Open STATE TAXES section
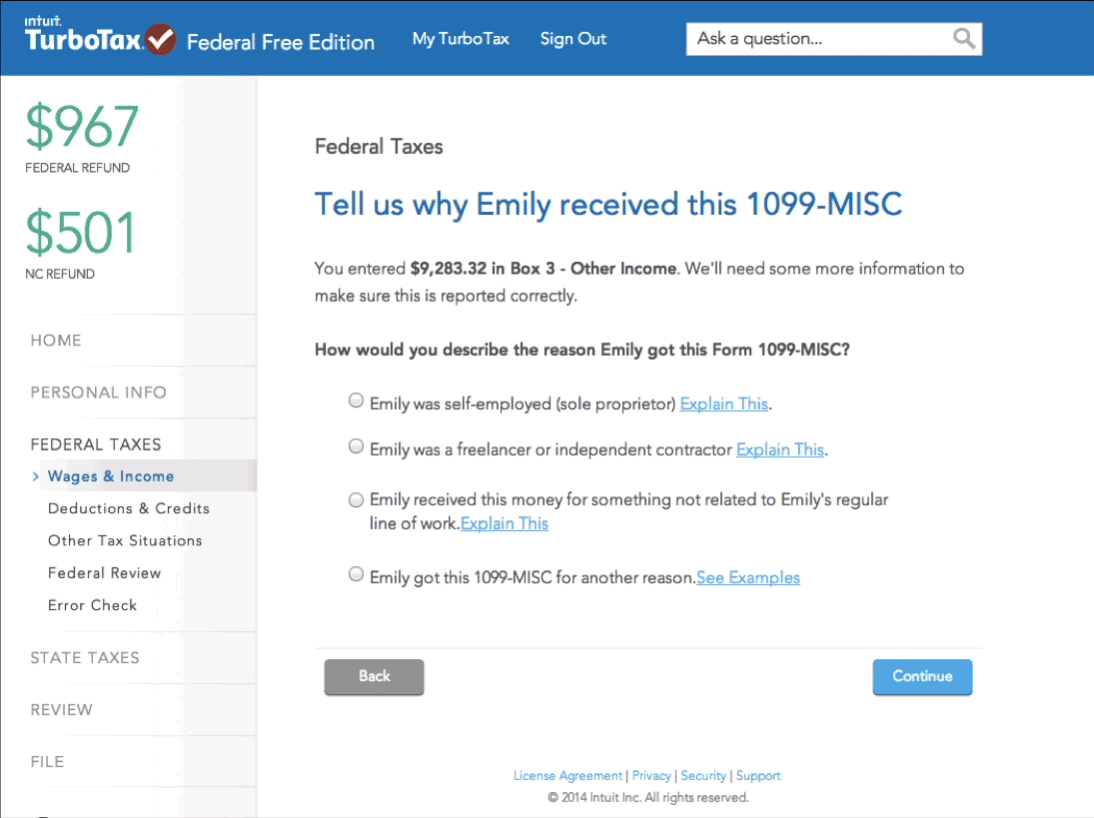This screenshot has width=1094, height=818. point(85,657)
